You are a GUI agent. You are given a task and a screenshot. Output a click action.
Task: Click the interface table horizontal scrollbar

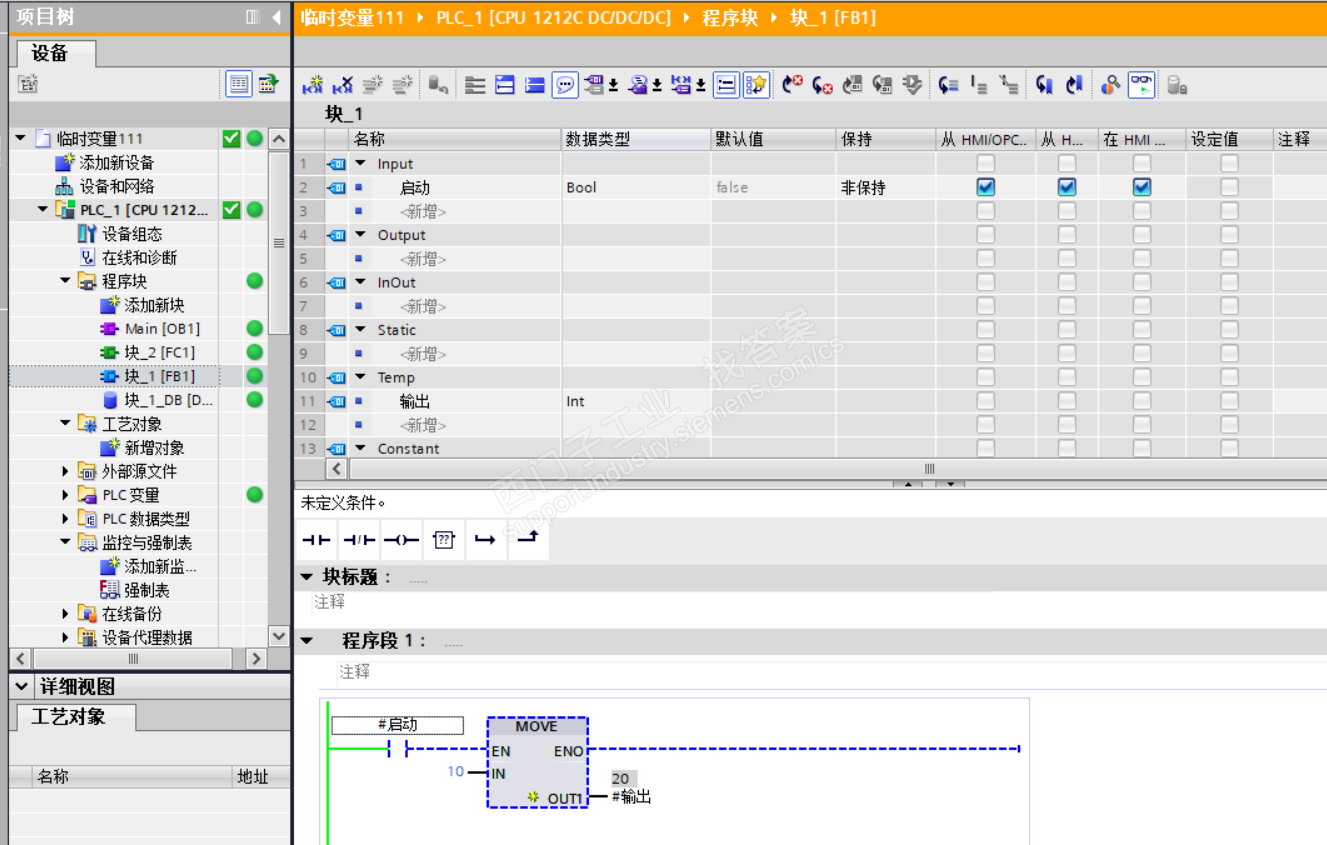pyautogui.click(x=930, y=468)
